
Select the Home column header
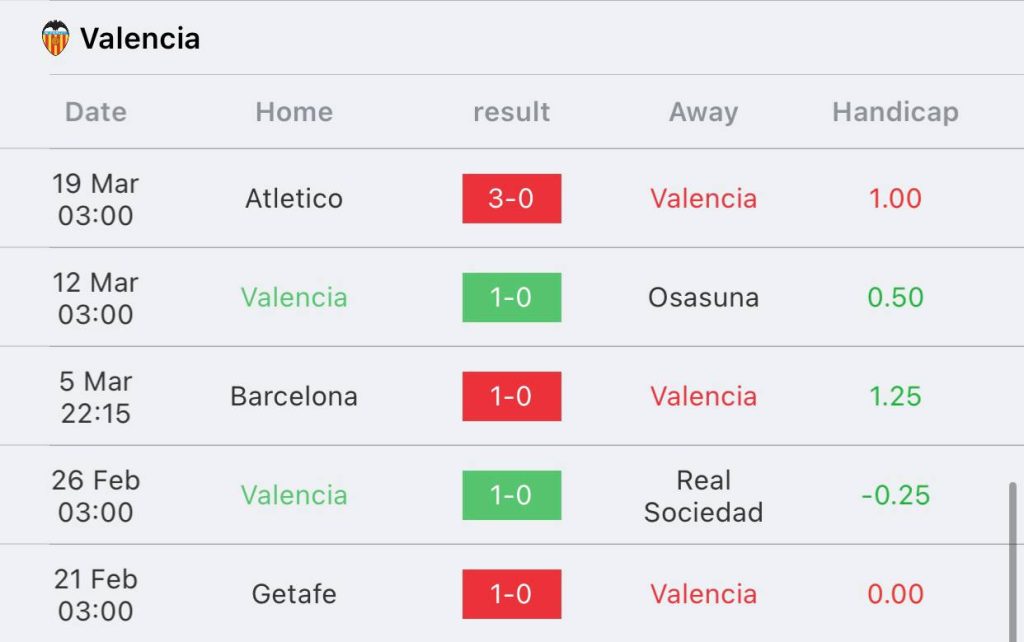294,112
